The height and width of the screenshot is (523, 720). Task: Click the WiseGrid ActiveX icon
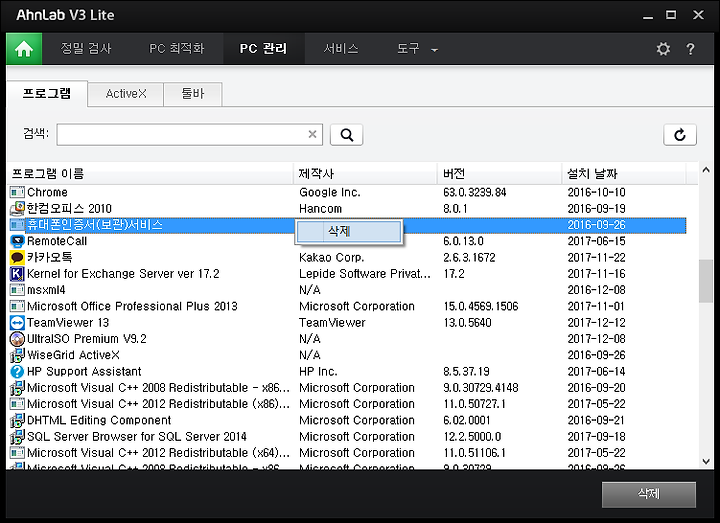17,355
